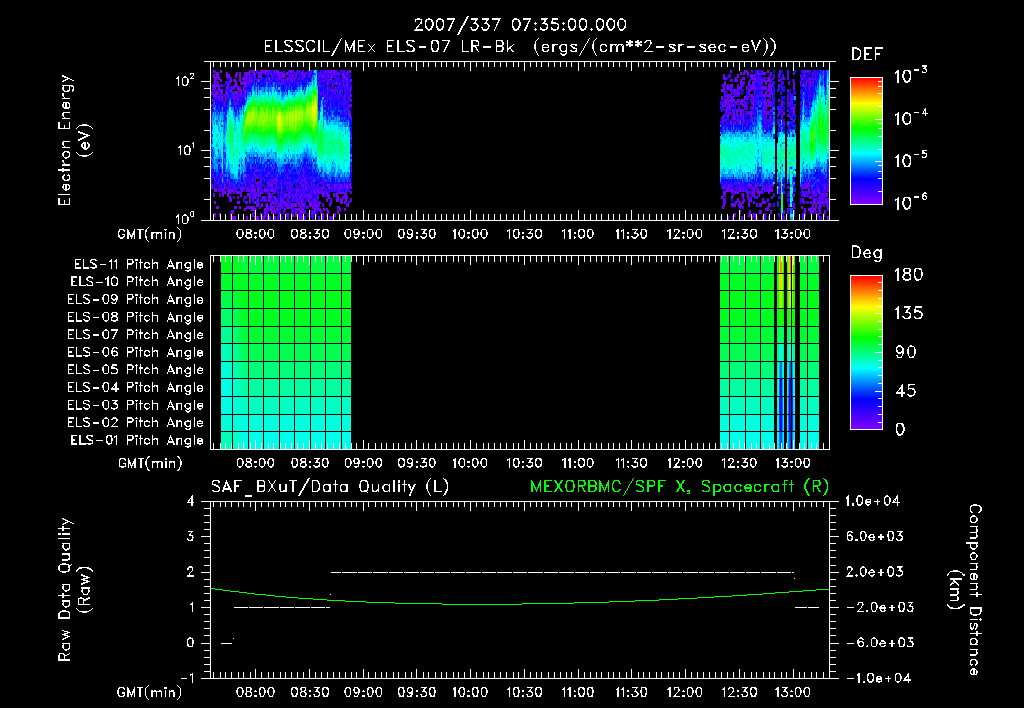Click the '1.0e+04' right axis value

(x=872, y=501)
